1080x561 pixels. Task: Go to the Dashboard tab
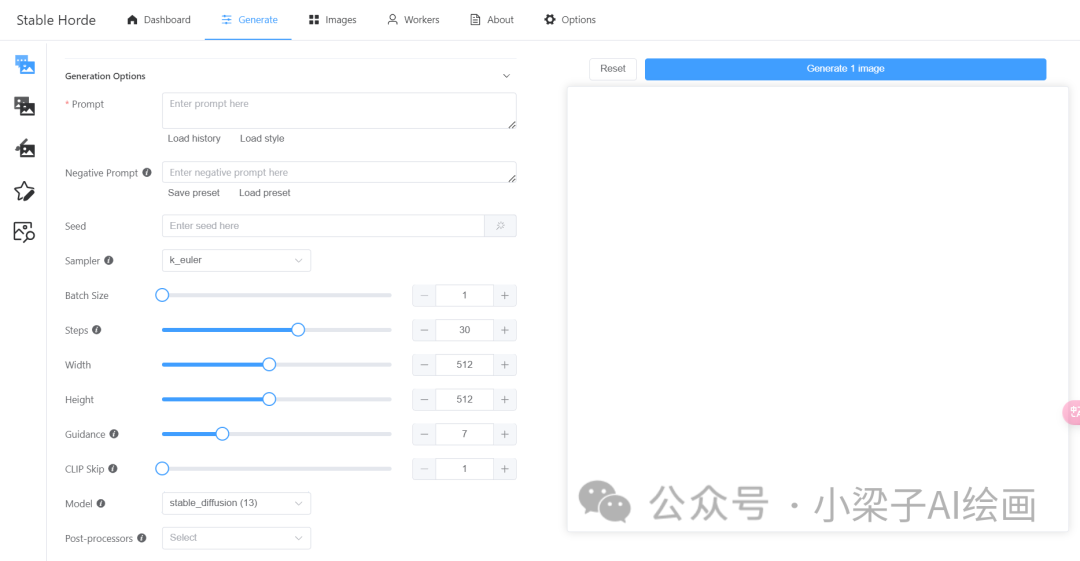pos(158,20)
